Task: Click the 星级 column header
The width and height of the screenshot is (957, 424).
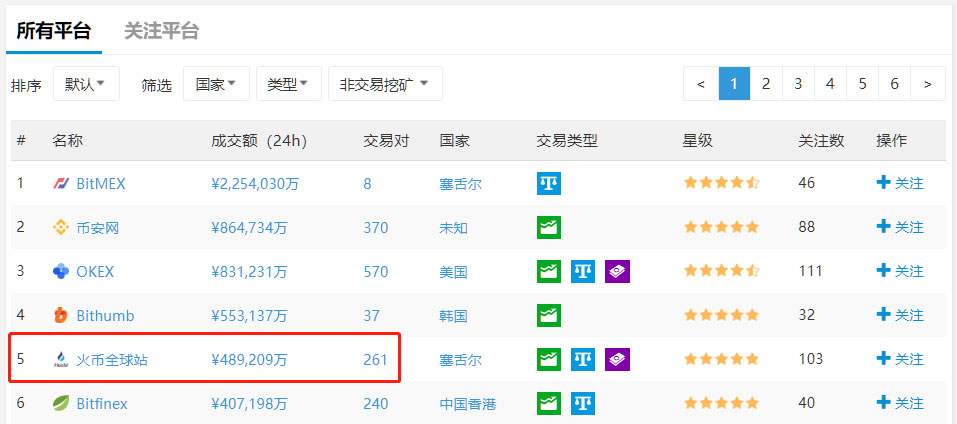Action: 698,141
